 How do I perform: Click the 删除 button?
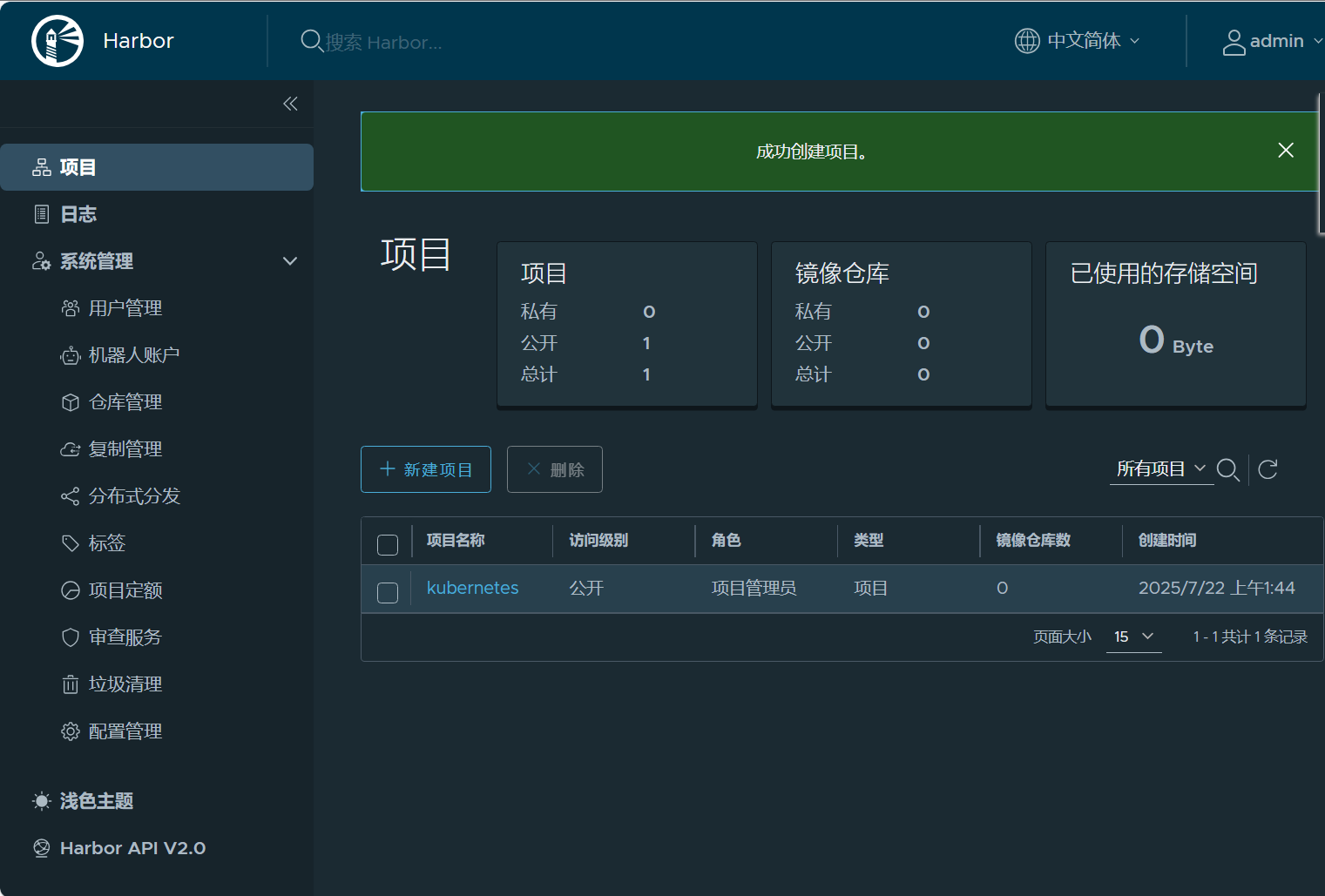(x=555, y=469)
